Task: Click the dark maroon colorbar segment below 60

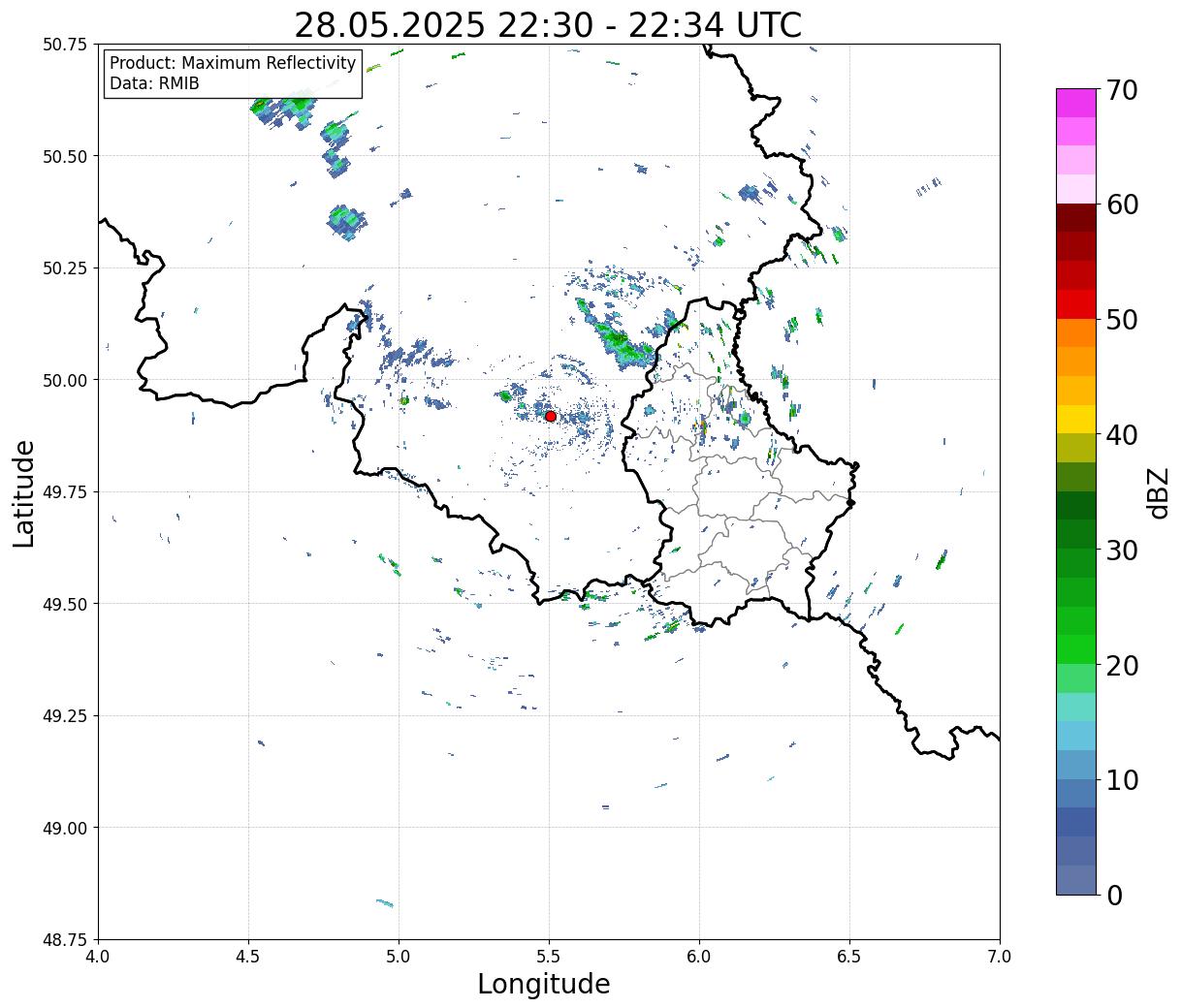Action: point(1076,218)
